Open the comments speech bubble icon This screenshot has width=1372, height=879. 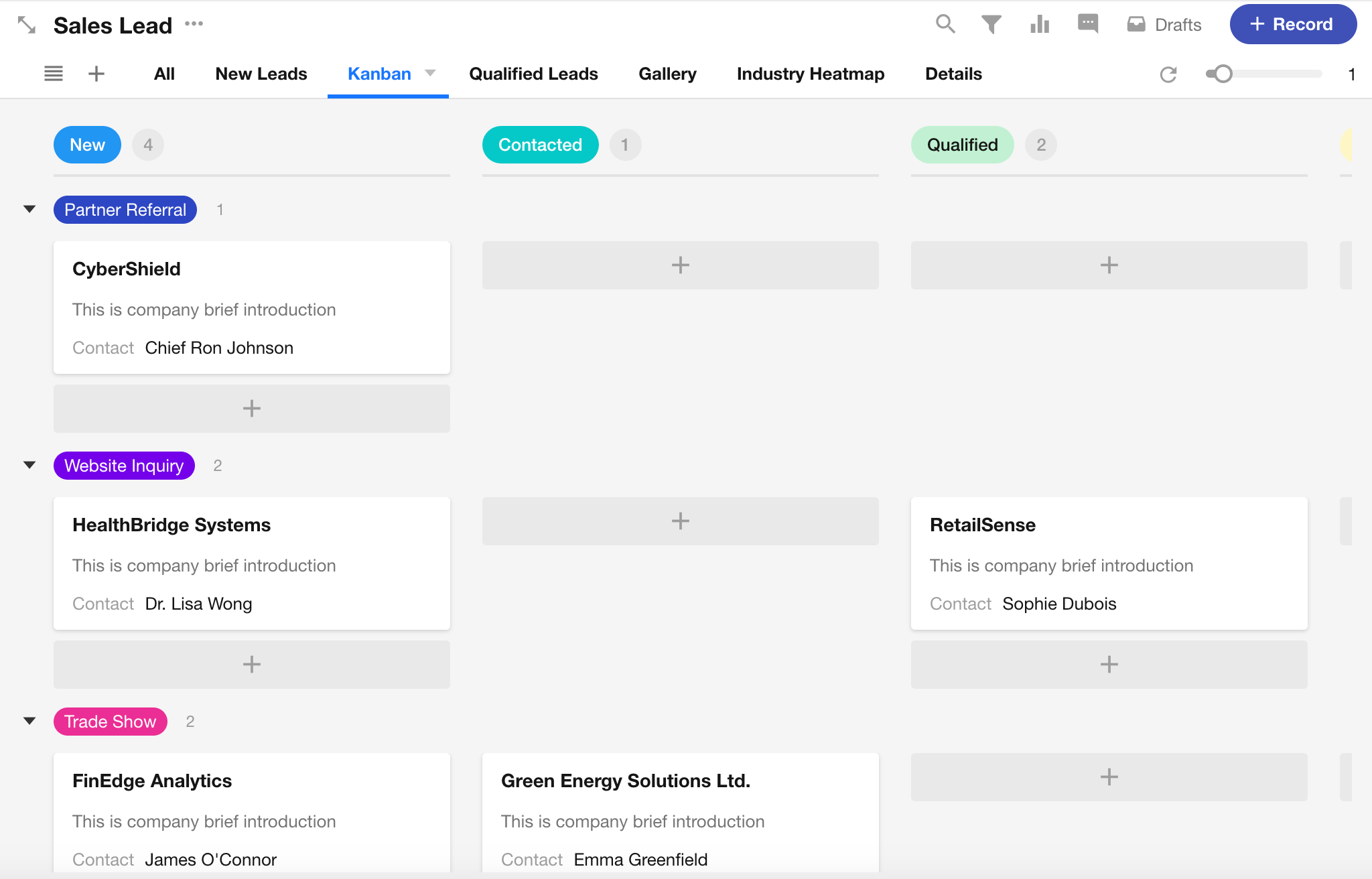1088,24
